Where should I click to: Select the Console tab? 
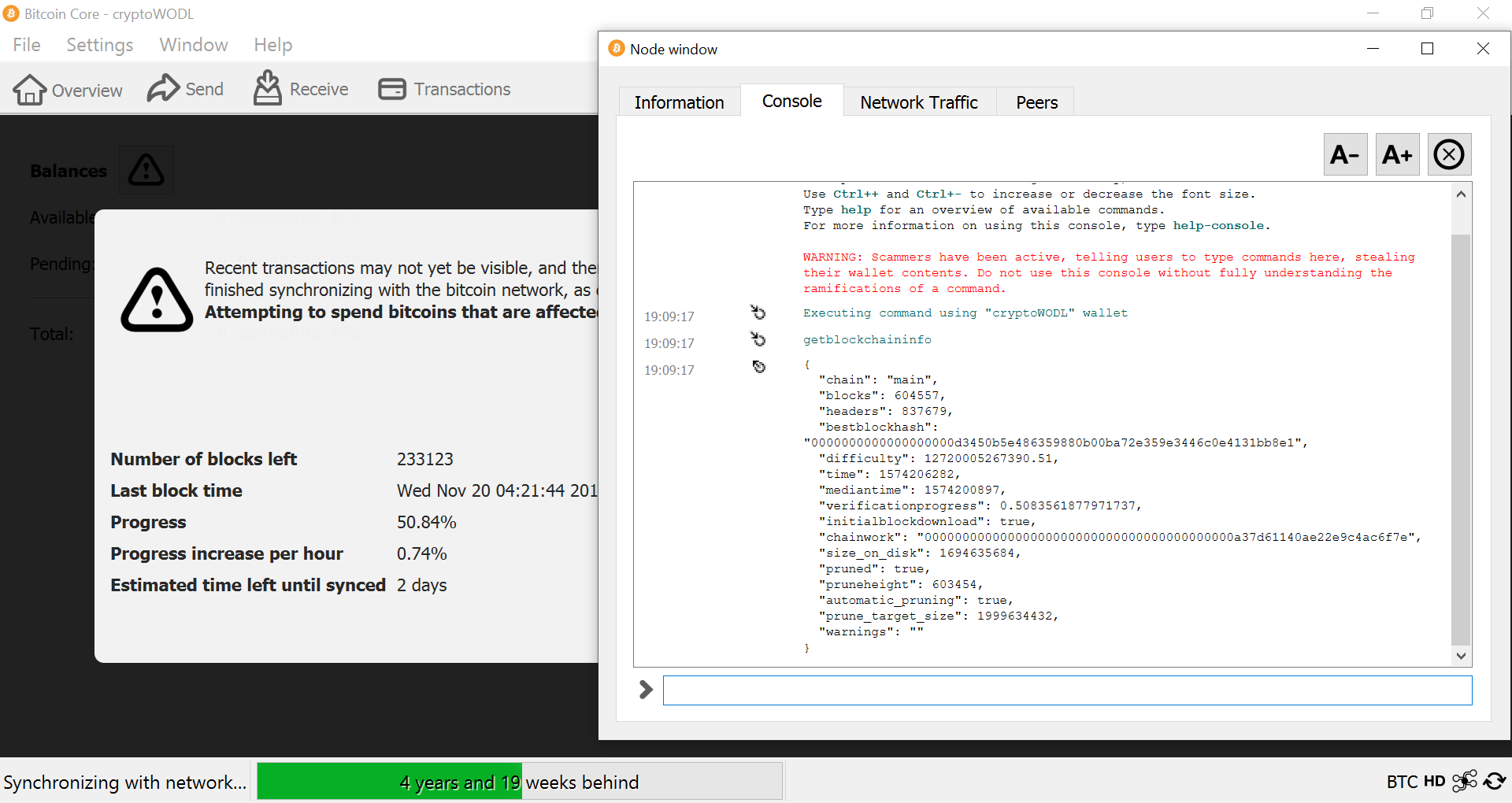click(792, 101)
